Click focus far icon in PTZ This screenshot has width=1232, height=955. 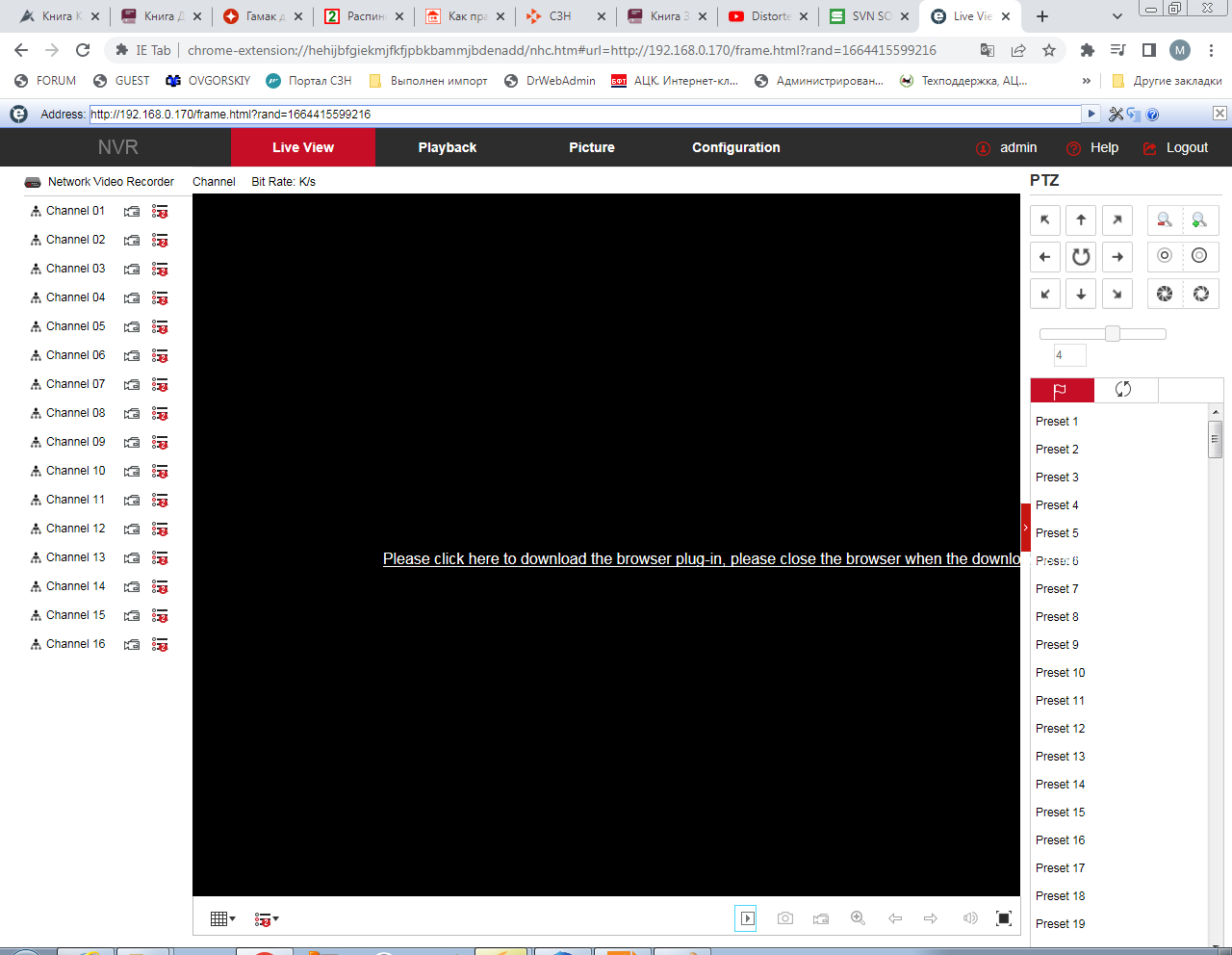[x=1200, y=256]
